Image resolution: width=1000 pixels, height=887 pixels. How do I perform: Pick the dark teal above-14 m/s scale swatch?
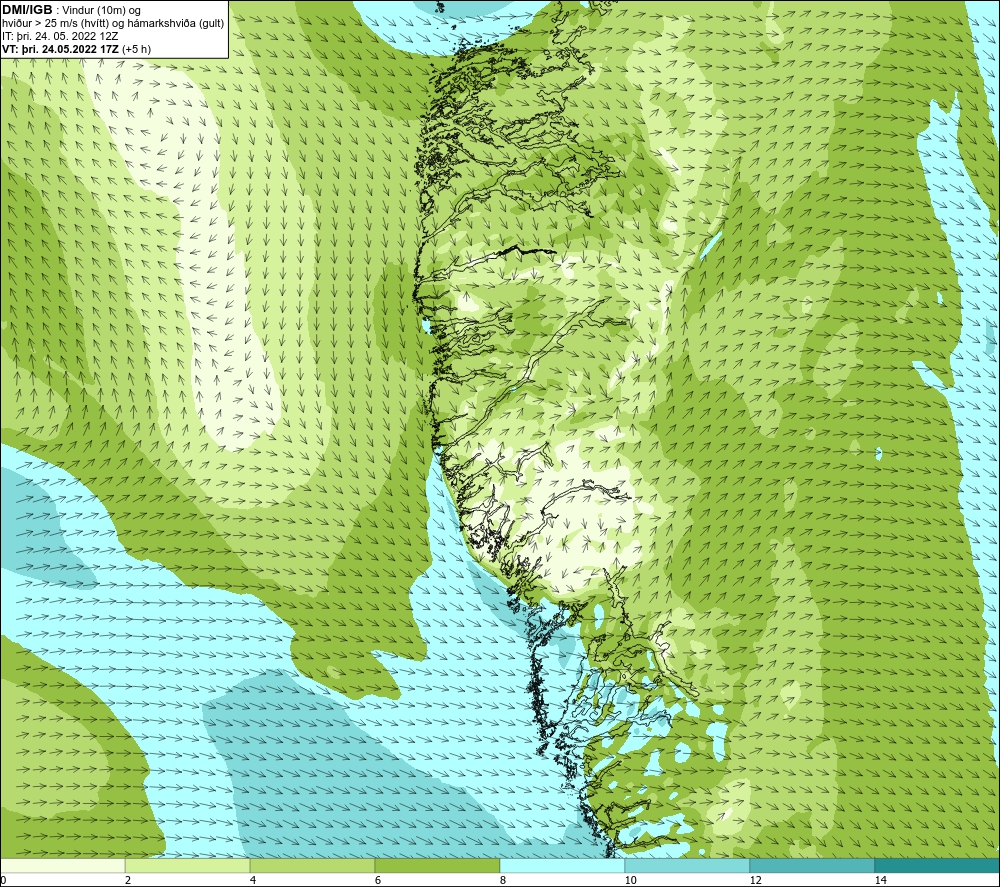[x=937, y=865]
